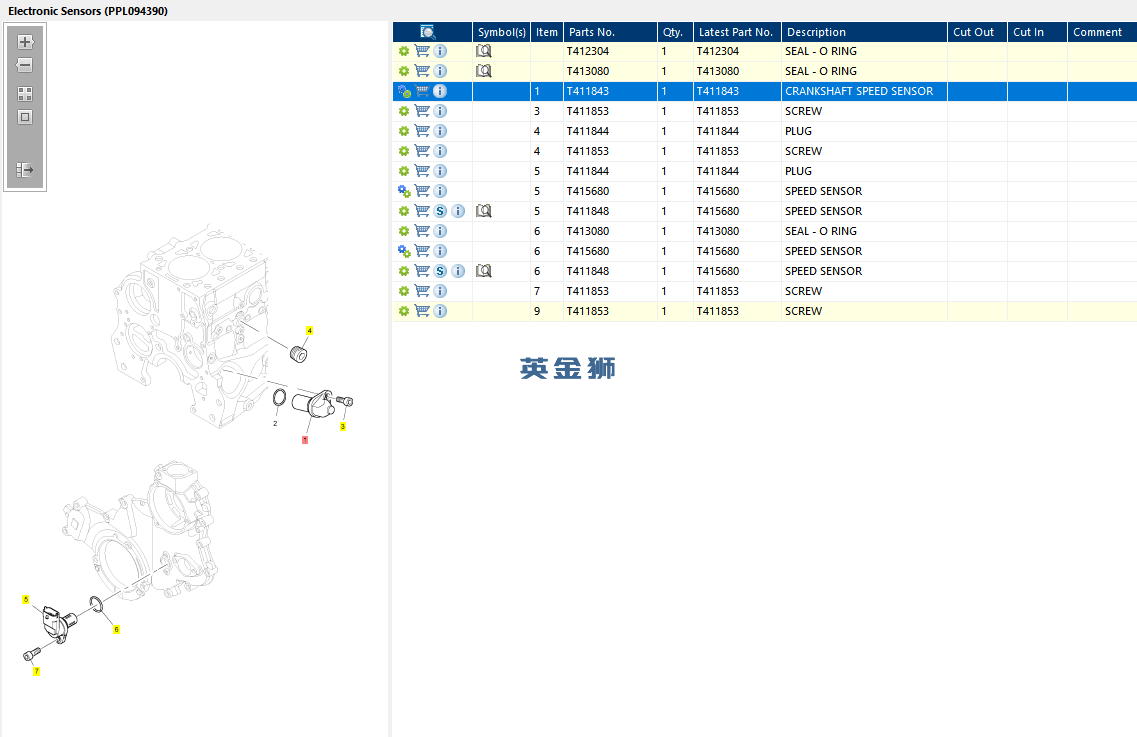Viewport: 1137px width, 737px height.
Task: Sort table by Item column header
Action: [x=547, y=32]
